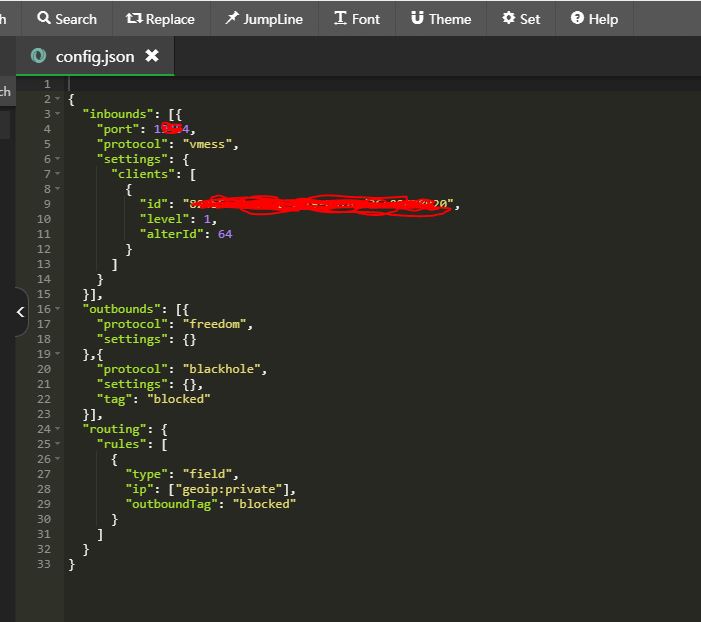Image resolution: width=701 pixels, height=622 pixels.
Task: Click the "field" value
Action: (x=207, y=474)
